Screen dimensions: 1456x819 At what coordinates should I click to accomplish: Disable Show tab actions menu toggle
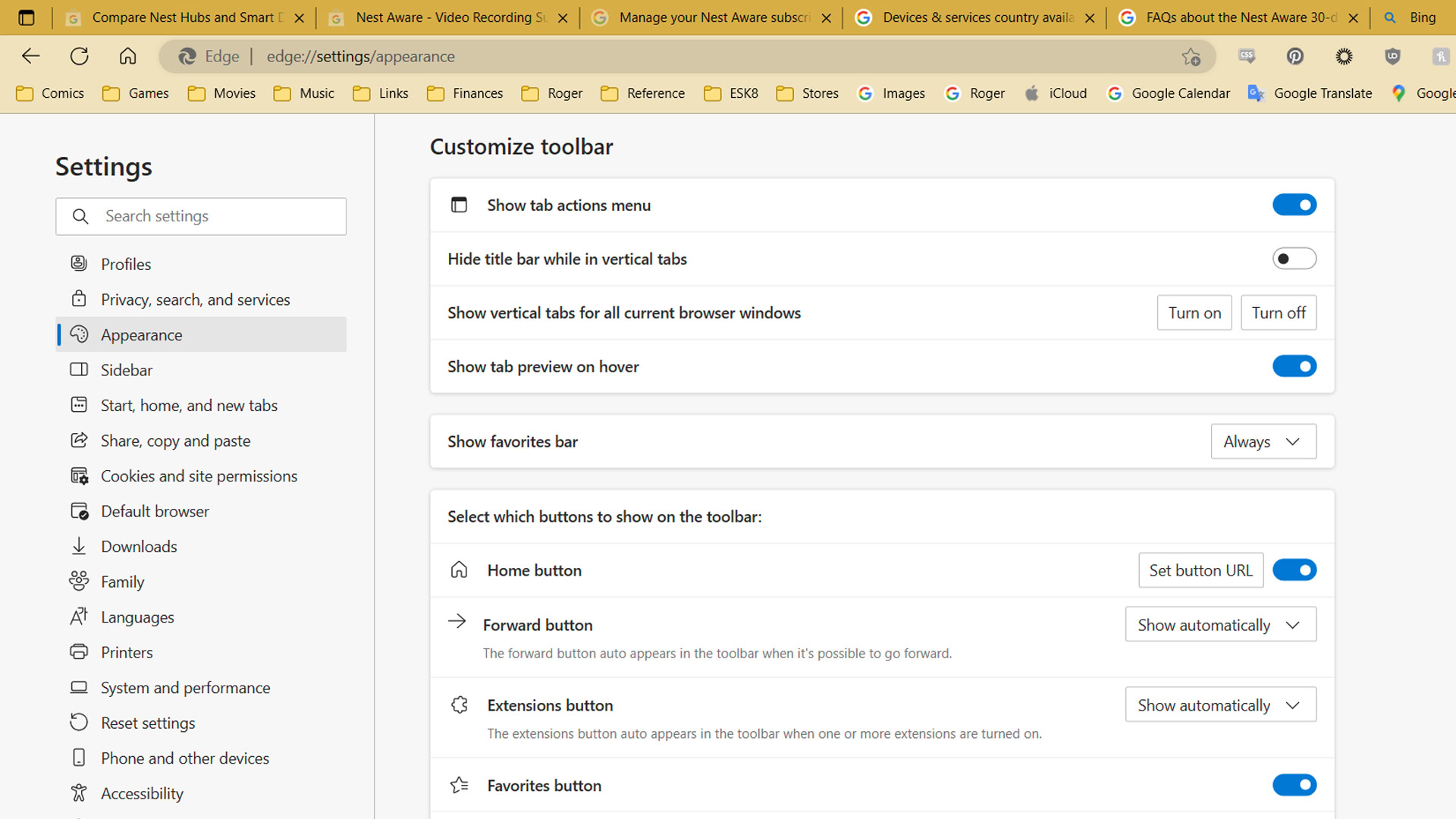coord(1294,205)
